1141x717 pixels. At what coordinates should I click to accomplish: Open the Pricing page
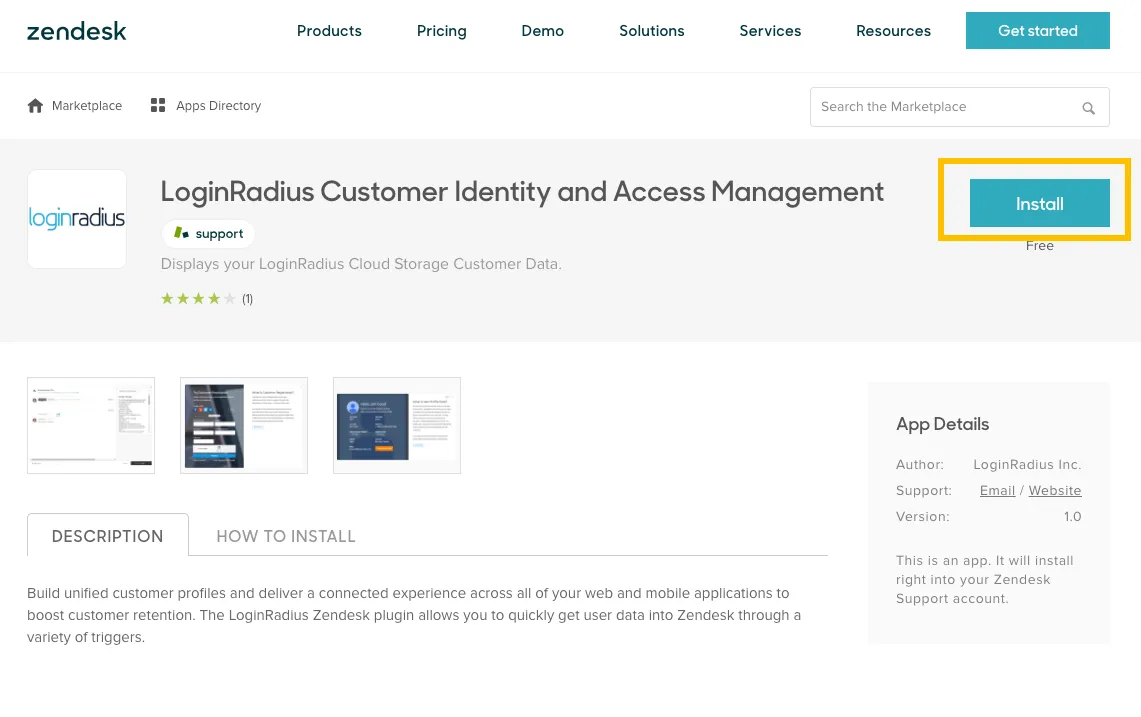point(441,31)
